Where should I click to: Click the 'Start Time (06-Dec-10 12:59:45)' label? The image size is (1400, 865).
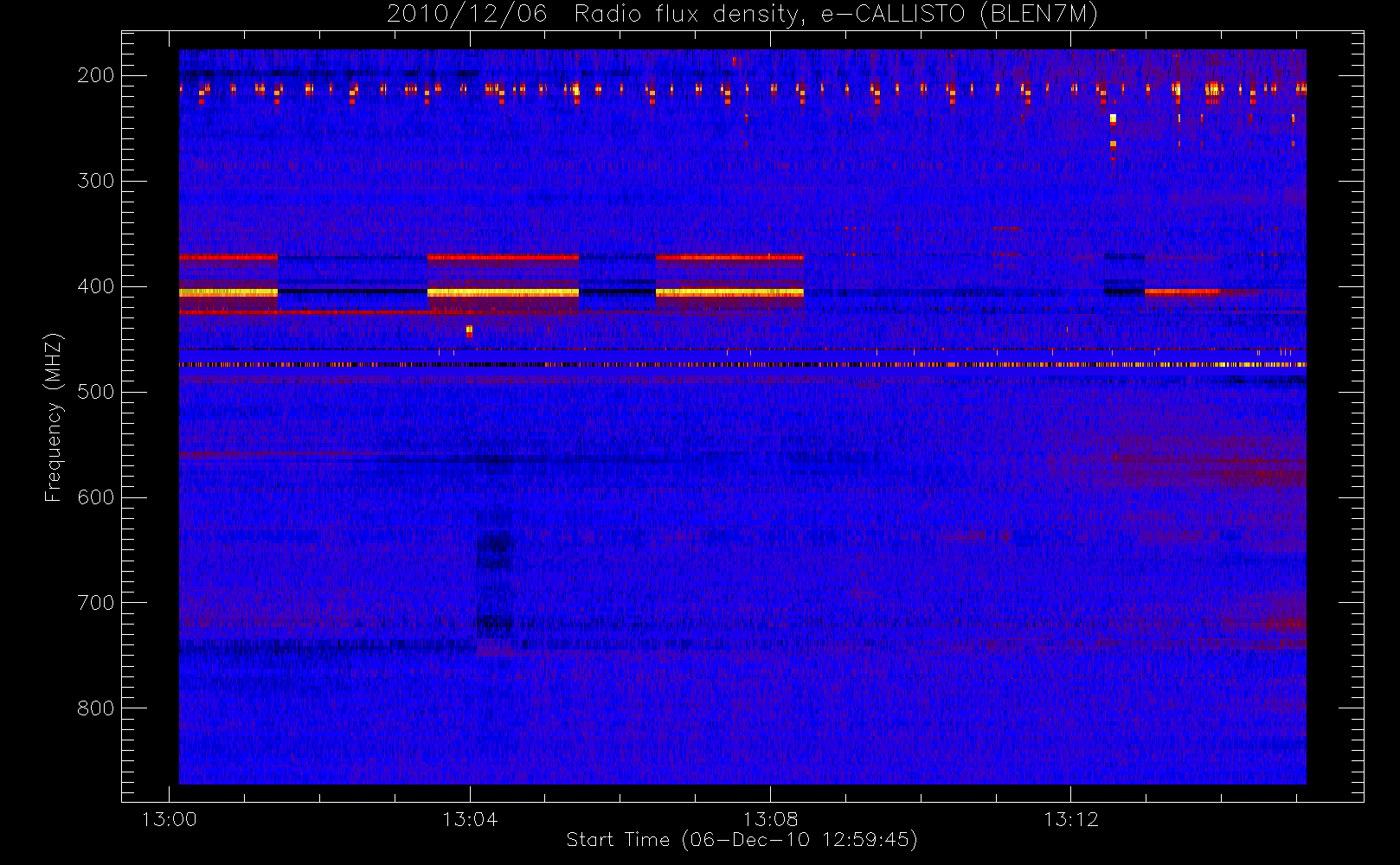tap(742, 840)
